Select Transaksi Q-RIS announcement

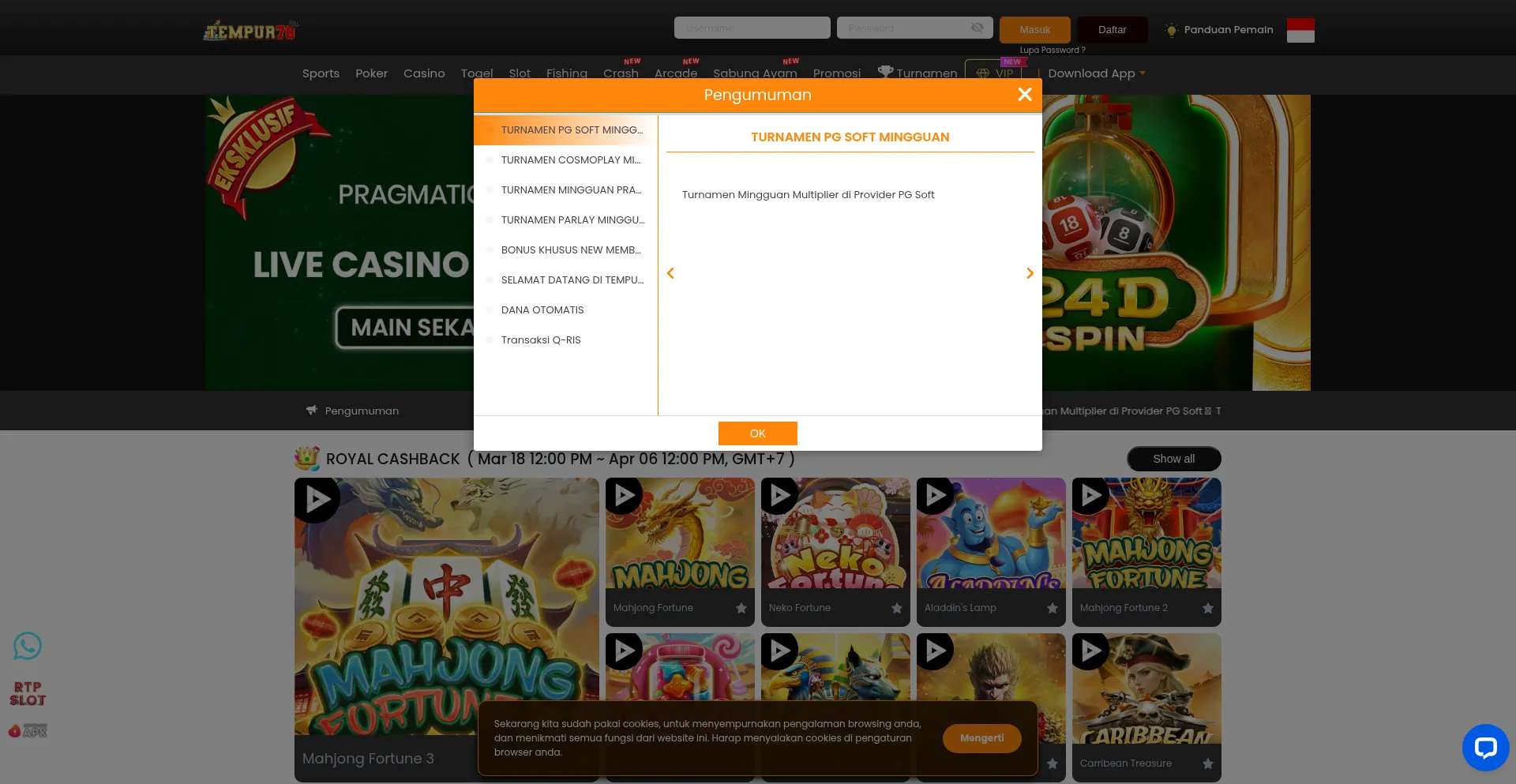[565, 340]
